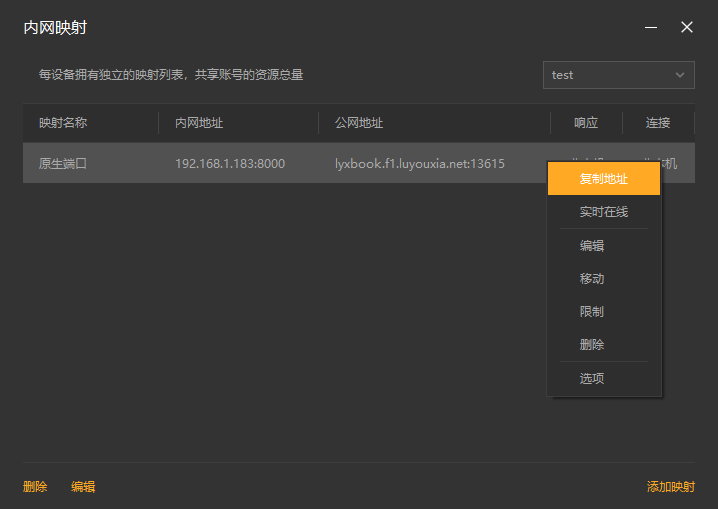718x509 pixels.
Task: Click public address lyxbook.f1.luyouxia.net:13615
Action: 419,163
